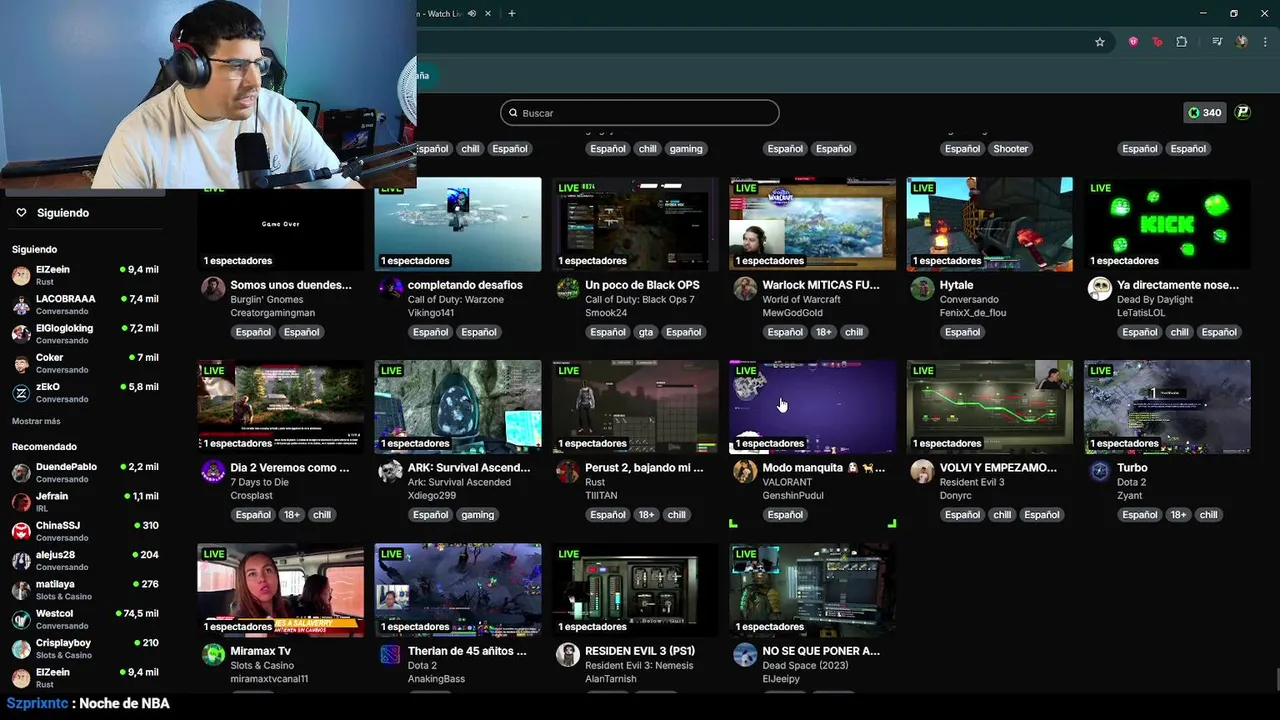Mute the Watch Live tab audio icon
This screenshot has width=1280, height=720.
point(472,14)
